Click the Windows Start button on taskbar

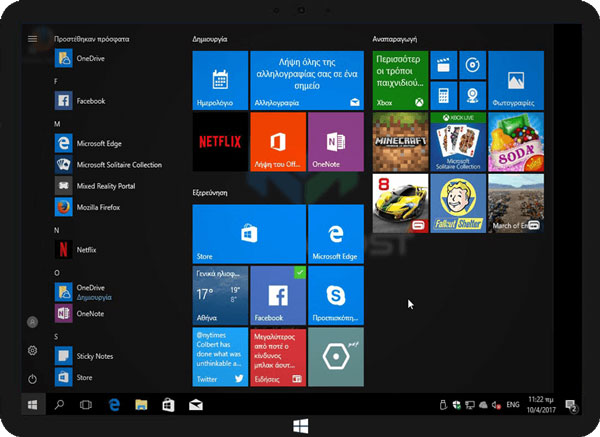[x=33, y=404]
